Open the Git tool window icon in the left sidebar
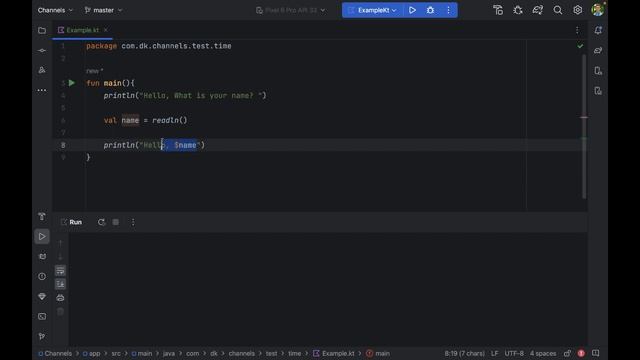The image size is (640, 360). click(x=42, y=336)
